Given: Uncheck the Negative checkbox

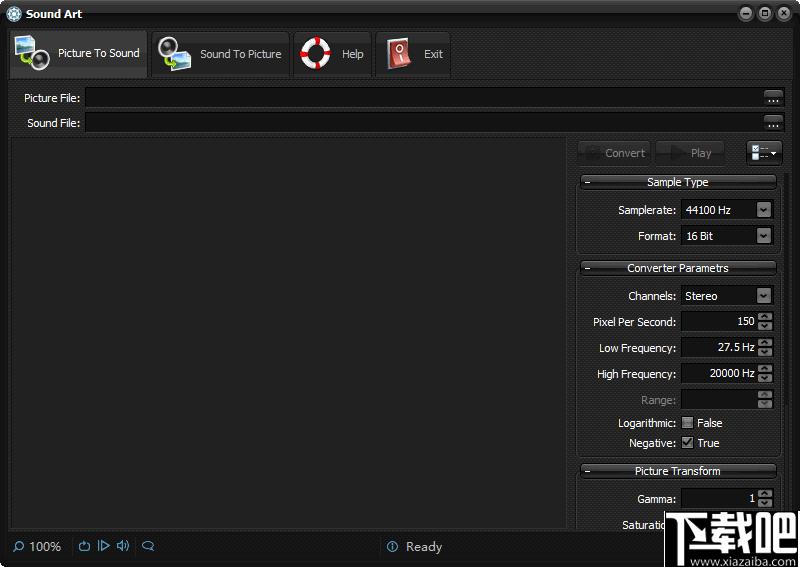Looking at the screenshot, I should pos(688,442).
